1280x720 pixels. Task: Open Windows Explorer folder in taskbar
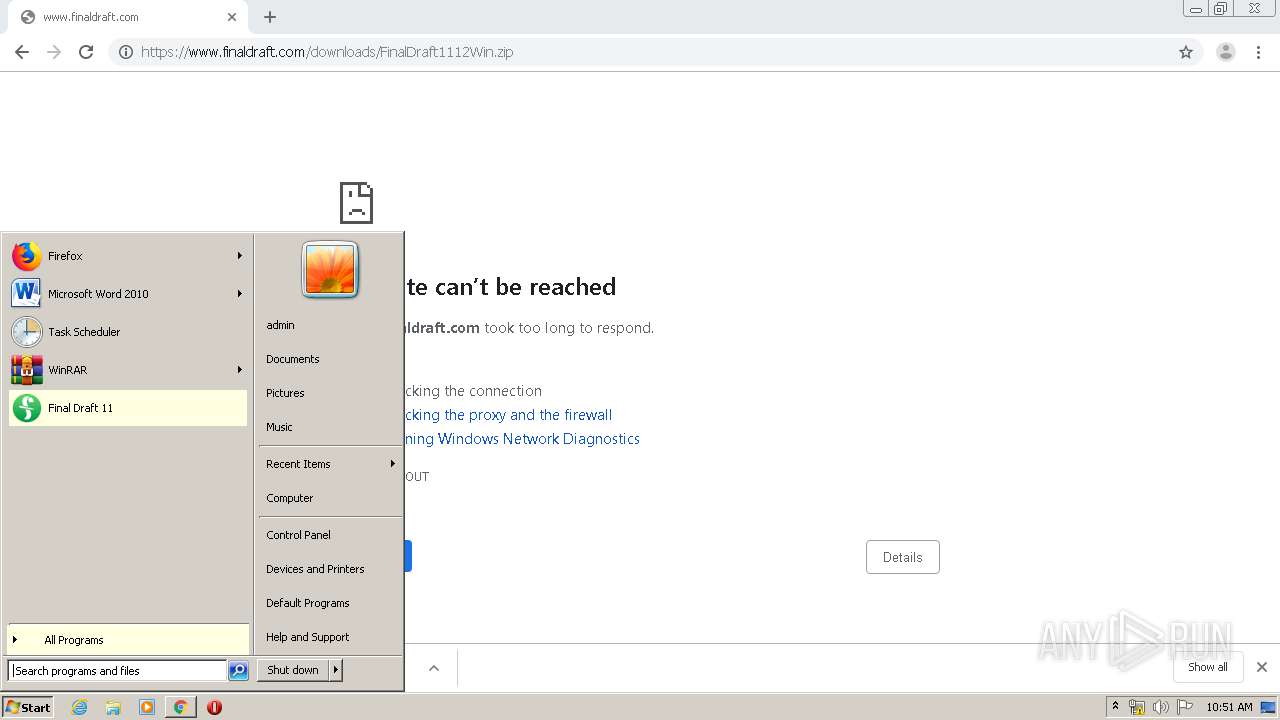(x=113, y=707)
